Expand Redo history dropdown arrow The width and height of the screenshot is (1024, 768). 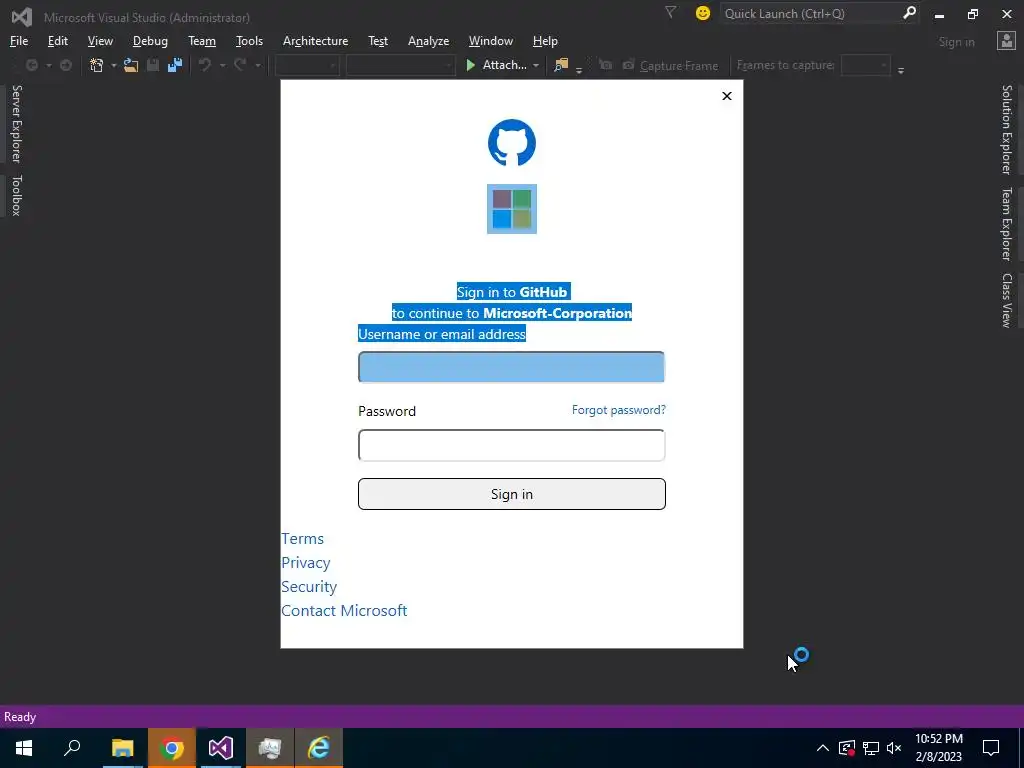click(x=257, y=66)
